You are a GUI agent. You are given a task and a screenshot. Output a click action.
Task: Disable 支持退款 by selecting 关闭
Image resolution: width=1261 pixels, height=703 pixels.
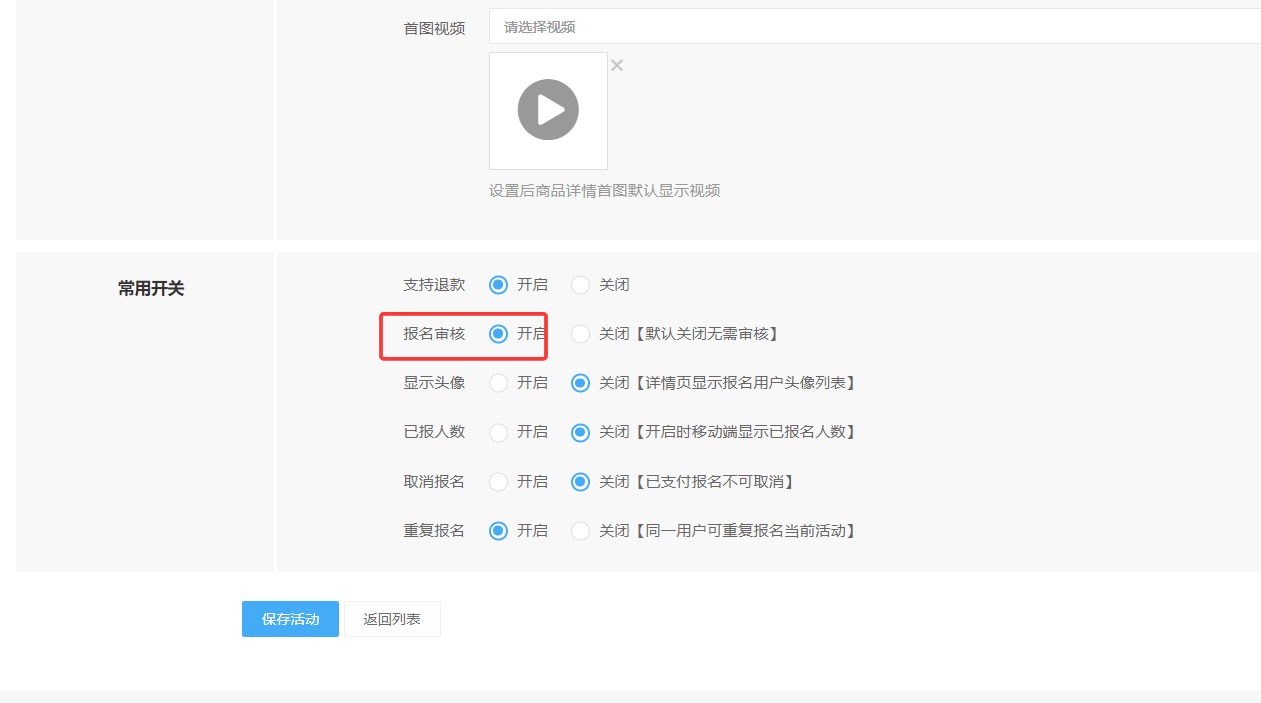coord(580,285)
